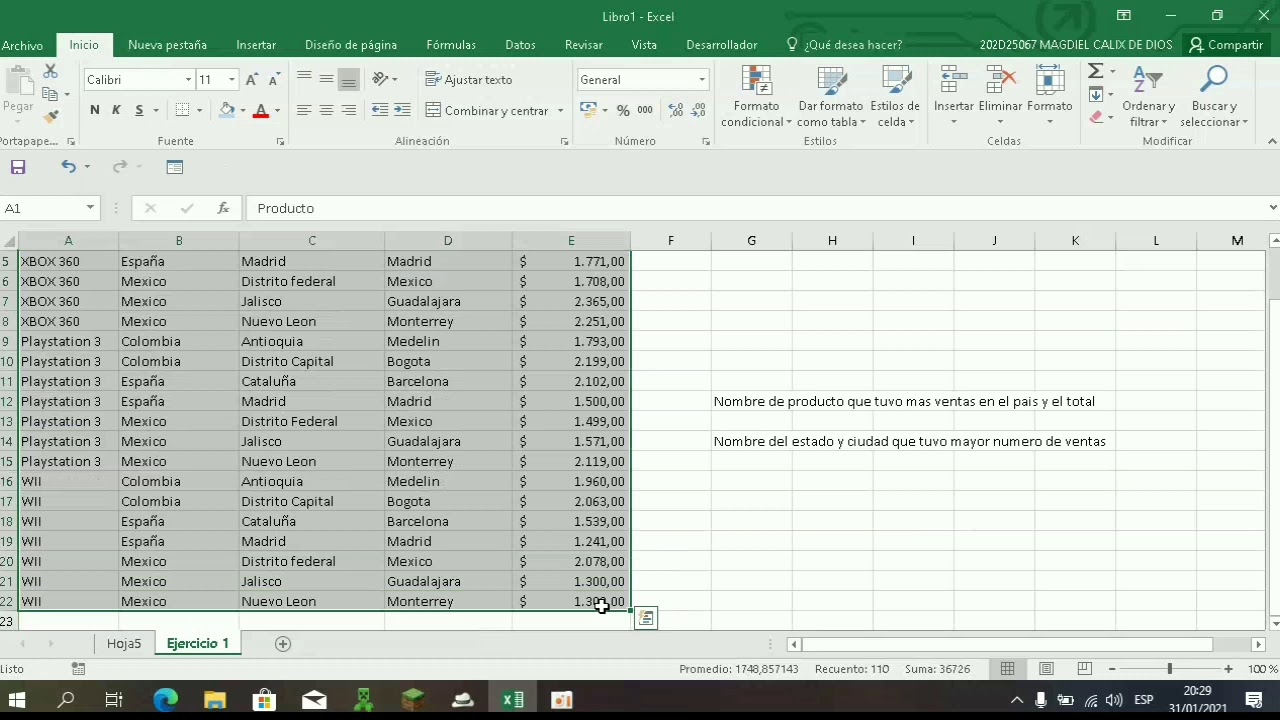Increase decimal places
Viewport: 1280px width, 720px height.
pyautogui.click(x=675, y=110)
